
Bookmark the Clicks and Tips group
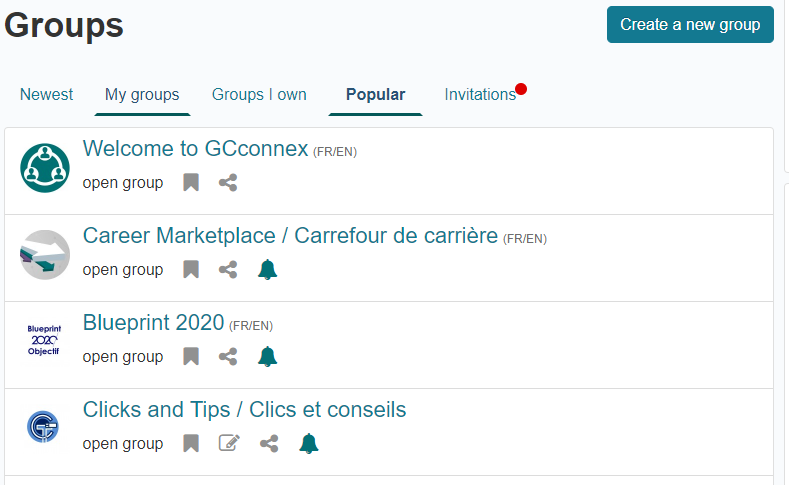pyautogui.click(x=191, y=443)
